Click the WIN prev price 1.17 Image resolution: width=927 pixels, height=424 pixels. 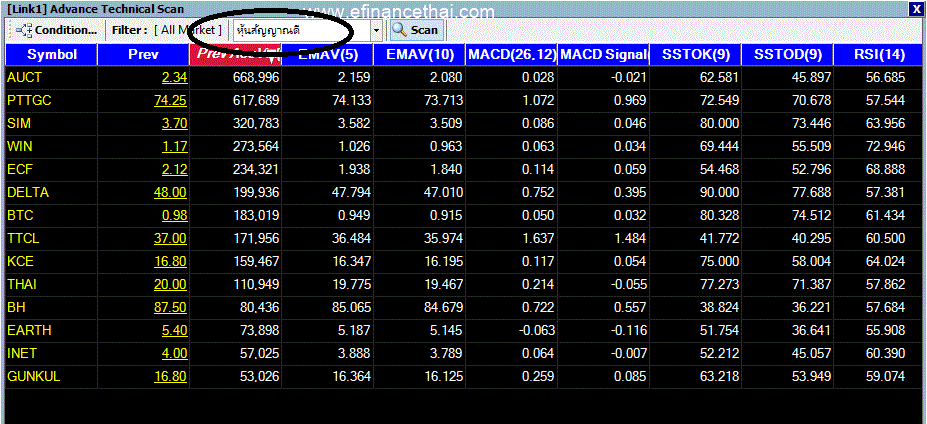click(174, 147)
